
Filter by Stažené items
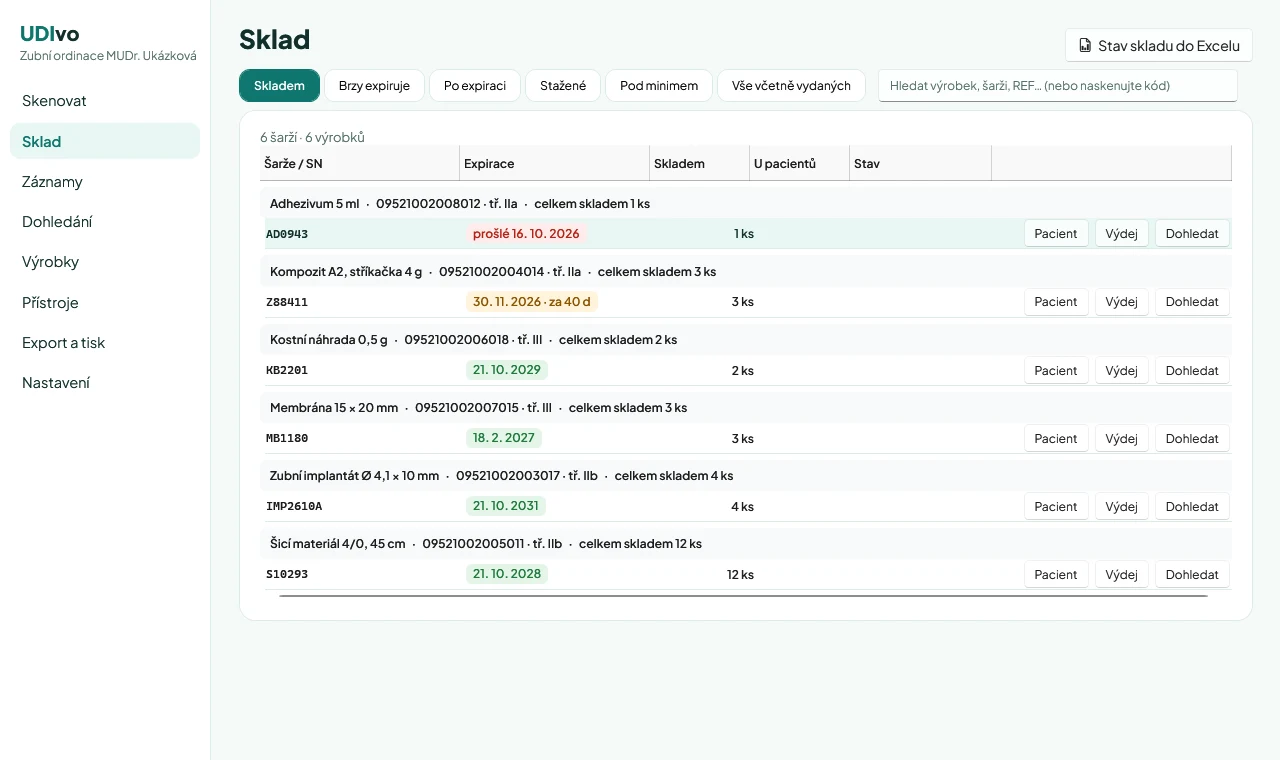tap(563, 86)
